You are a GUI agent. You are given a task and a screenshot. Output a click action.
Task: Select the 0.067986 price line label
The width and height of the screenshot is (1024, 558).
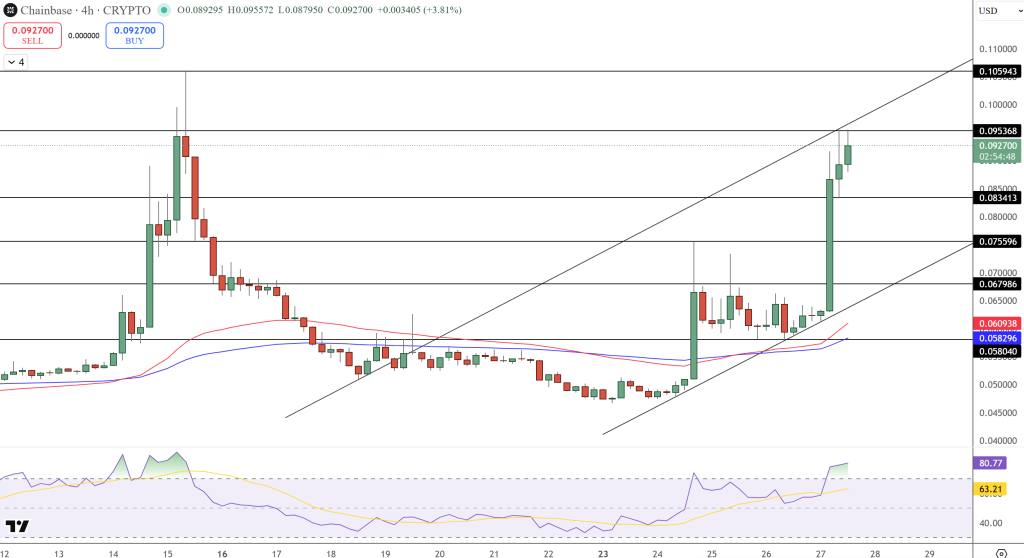point(998,284)
